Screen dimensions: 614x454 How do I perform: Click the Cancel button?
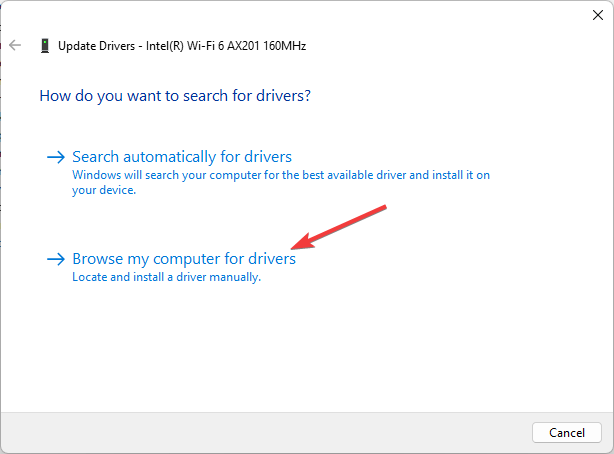point(567,432)
